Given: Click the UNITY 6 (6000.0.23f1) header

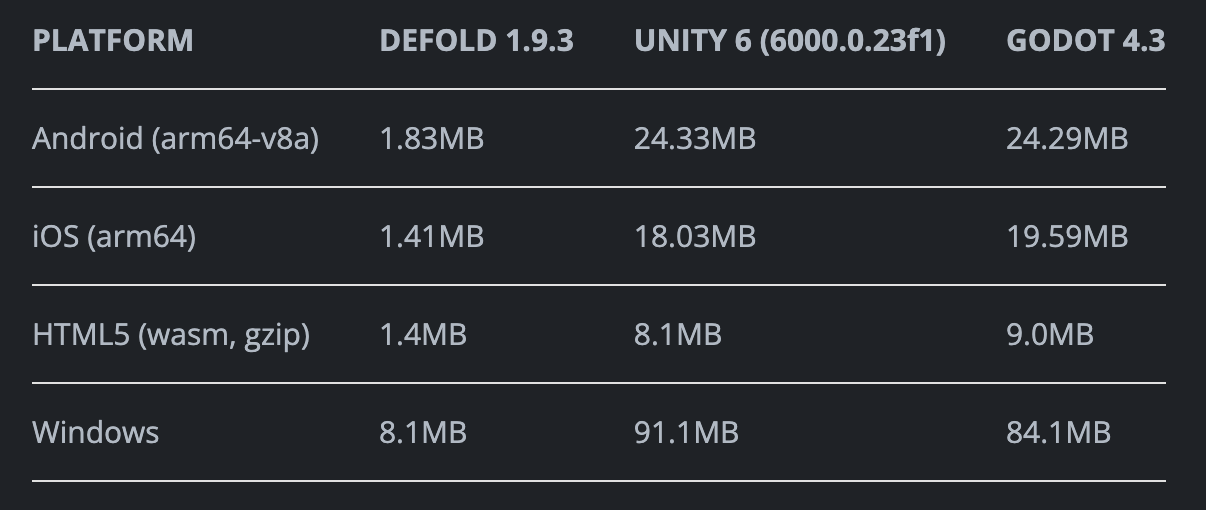Looking at the screenshot, I should pyautogui.click(x=789, y=41).
